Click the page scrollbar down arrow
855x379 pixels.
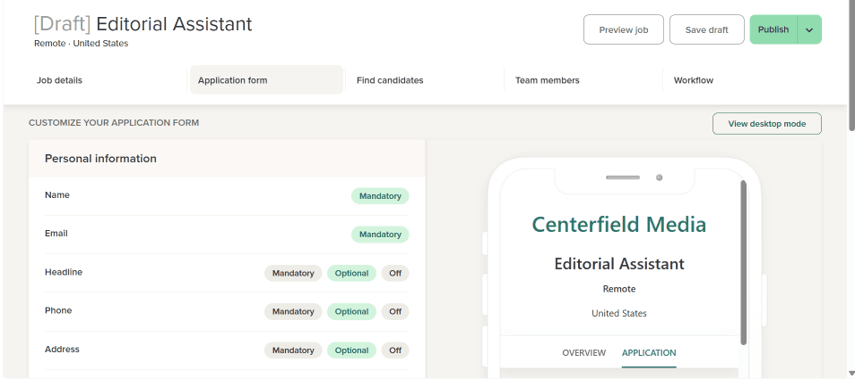(x=852, y=374)
